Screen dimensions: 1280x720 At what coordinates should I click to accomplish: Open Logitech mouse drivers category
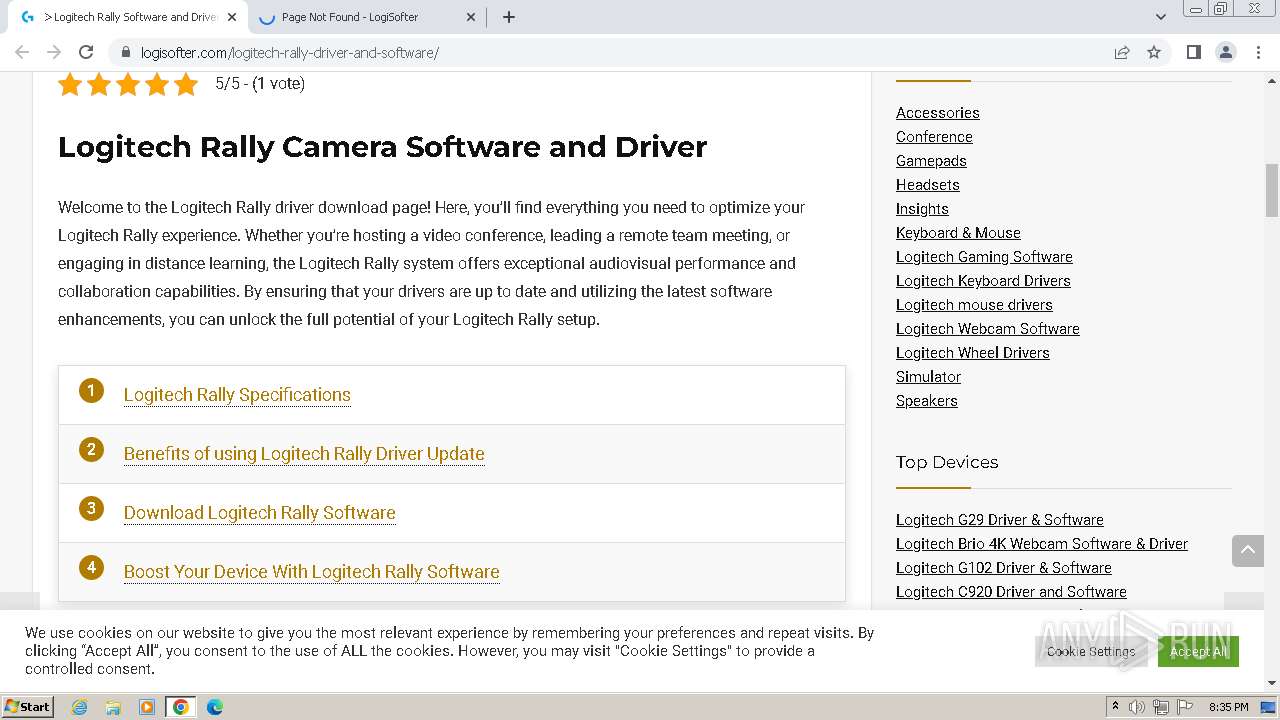pos(974,305)
